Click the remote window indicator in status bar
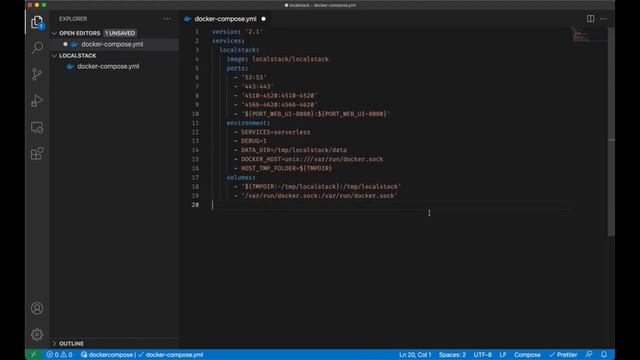This screenshot has width=640, height=360. (33, 355)
